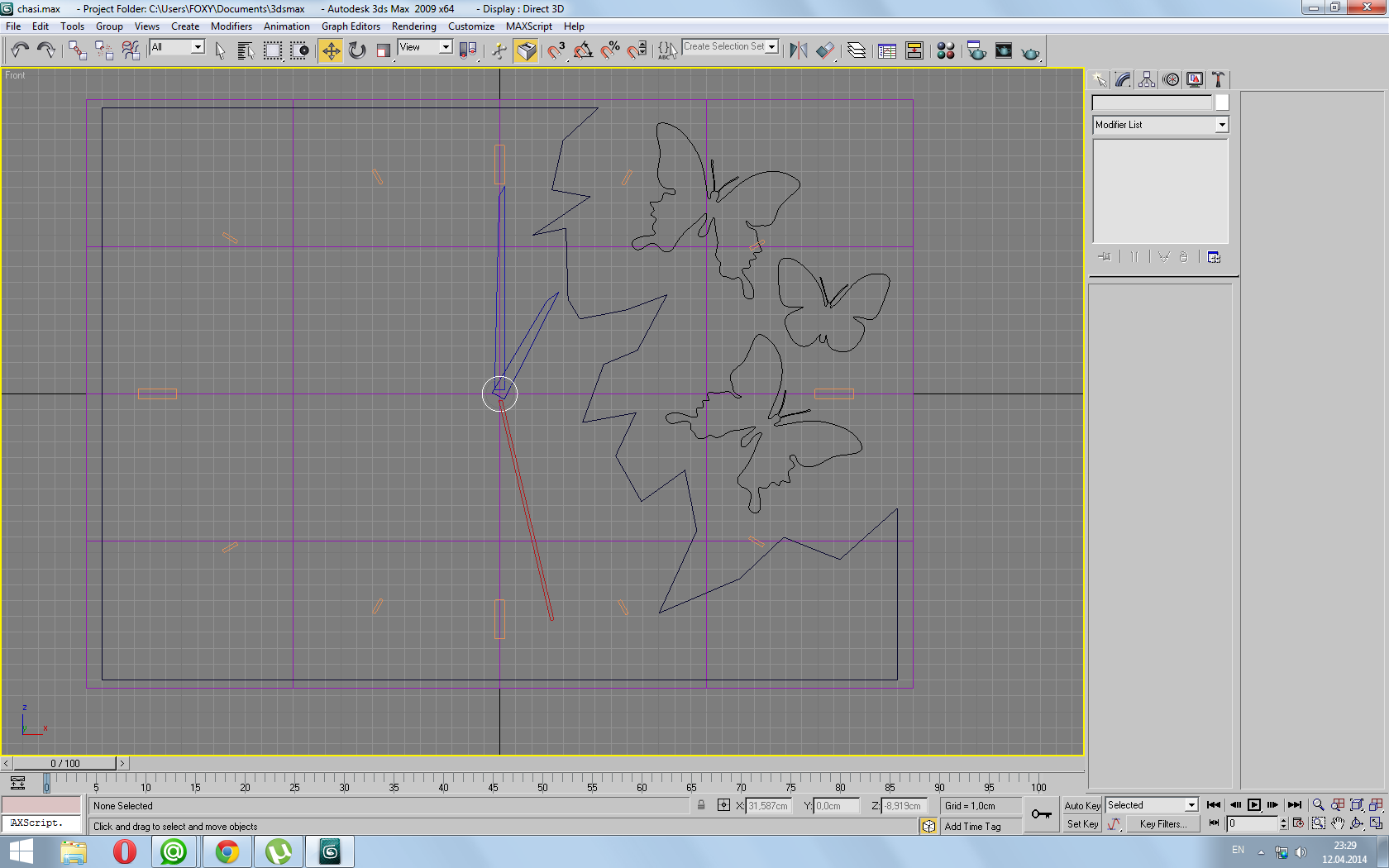This screenshot has width=1389, height=868.
Task: Open Render Setup dialog
Action: coord(976,51)
